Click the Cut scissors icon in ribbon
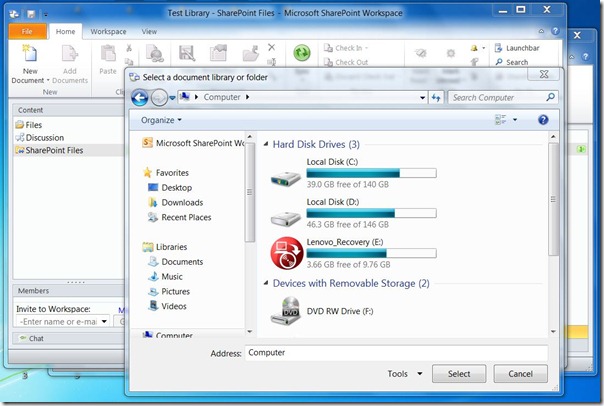The image size is (604, 406). (x=129, y=48)
